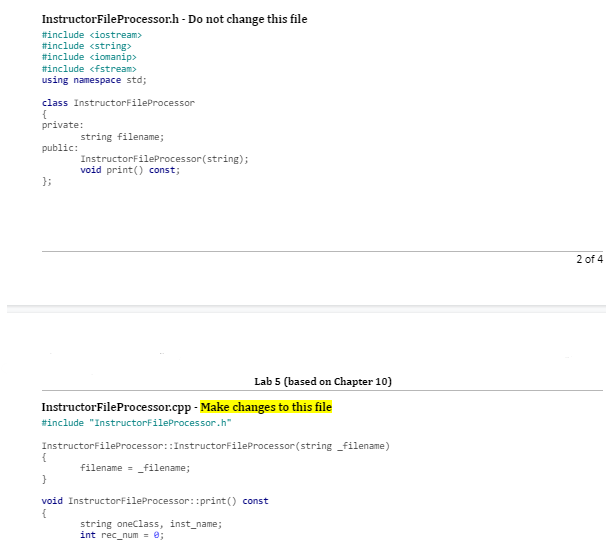Click the 'void InstructorFileProcessor::print() const' line
Viewport: 606px width, 546px height.
point(155,501)
